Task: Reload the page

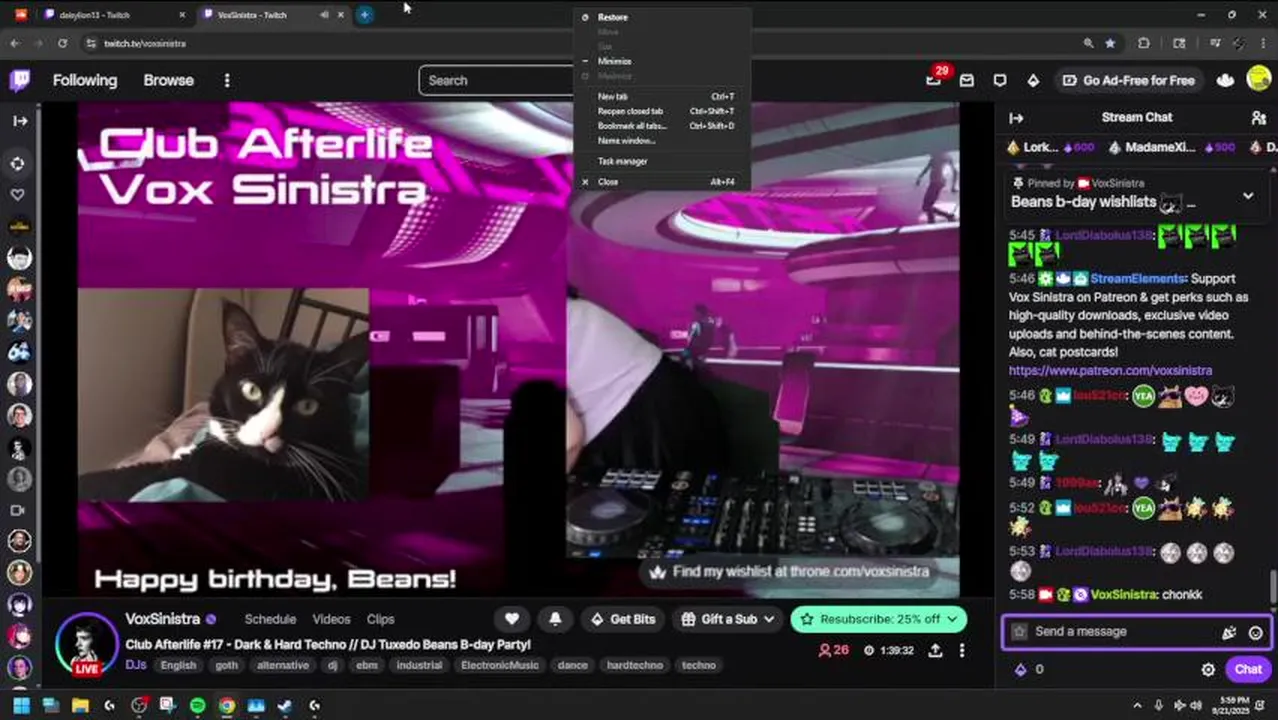Action: point(62,44)
